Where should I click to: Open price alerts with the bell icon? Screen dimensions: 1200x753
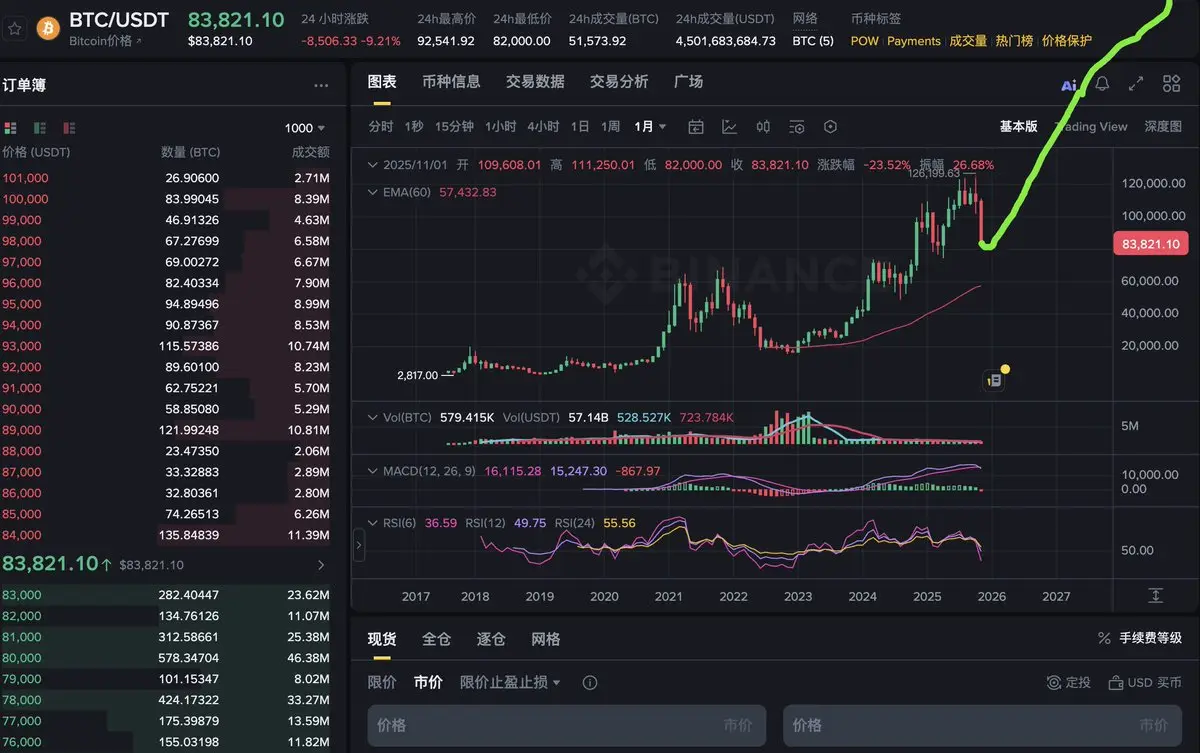[1102, 84]
